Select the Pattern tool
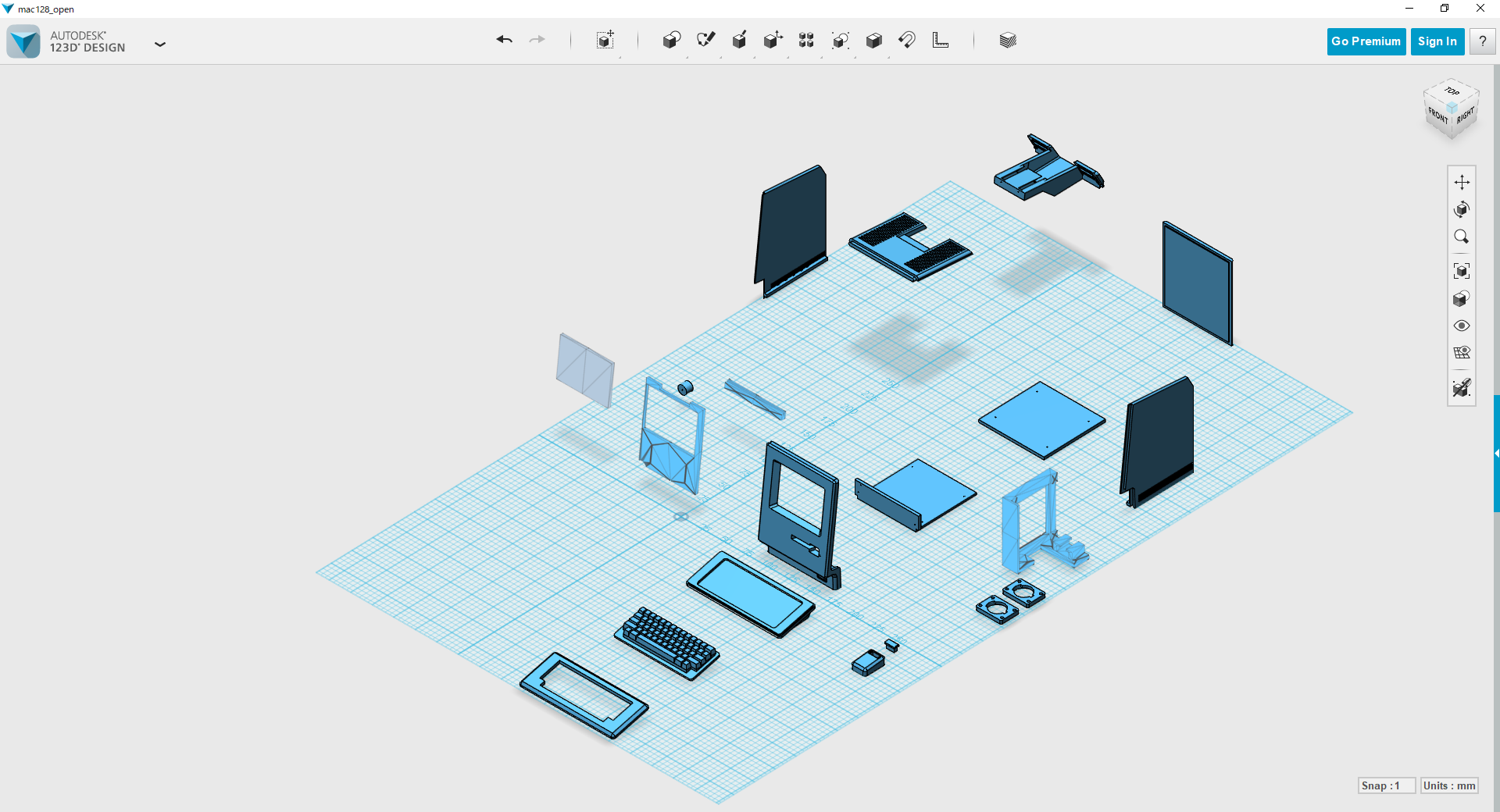This screenshot has width=1500, height=812. (x=806, y=41)
